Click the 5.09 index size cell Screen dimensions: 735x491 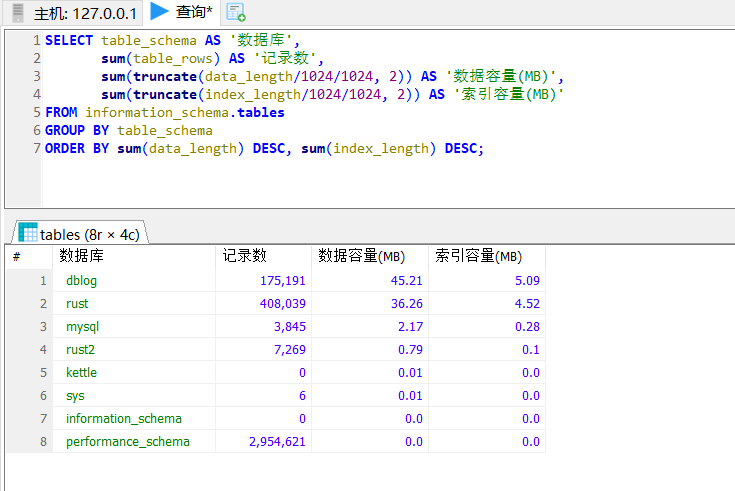[x=487, y=280]
